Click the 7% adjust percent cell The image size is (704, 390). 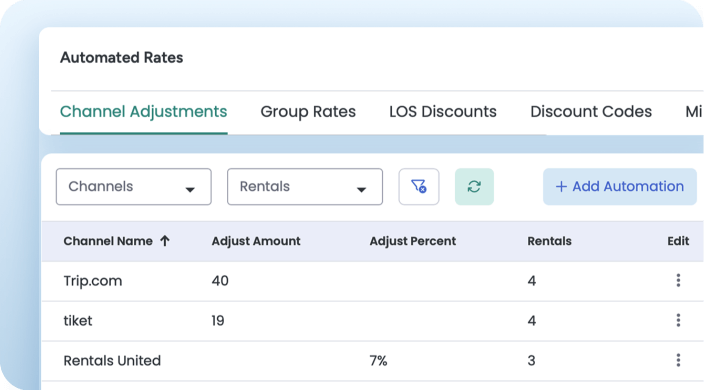click(x=378, y=361)
